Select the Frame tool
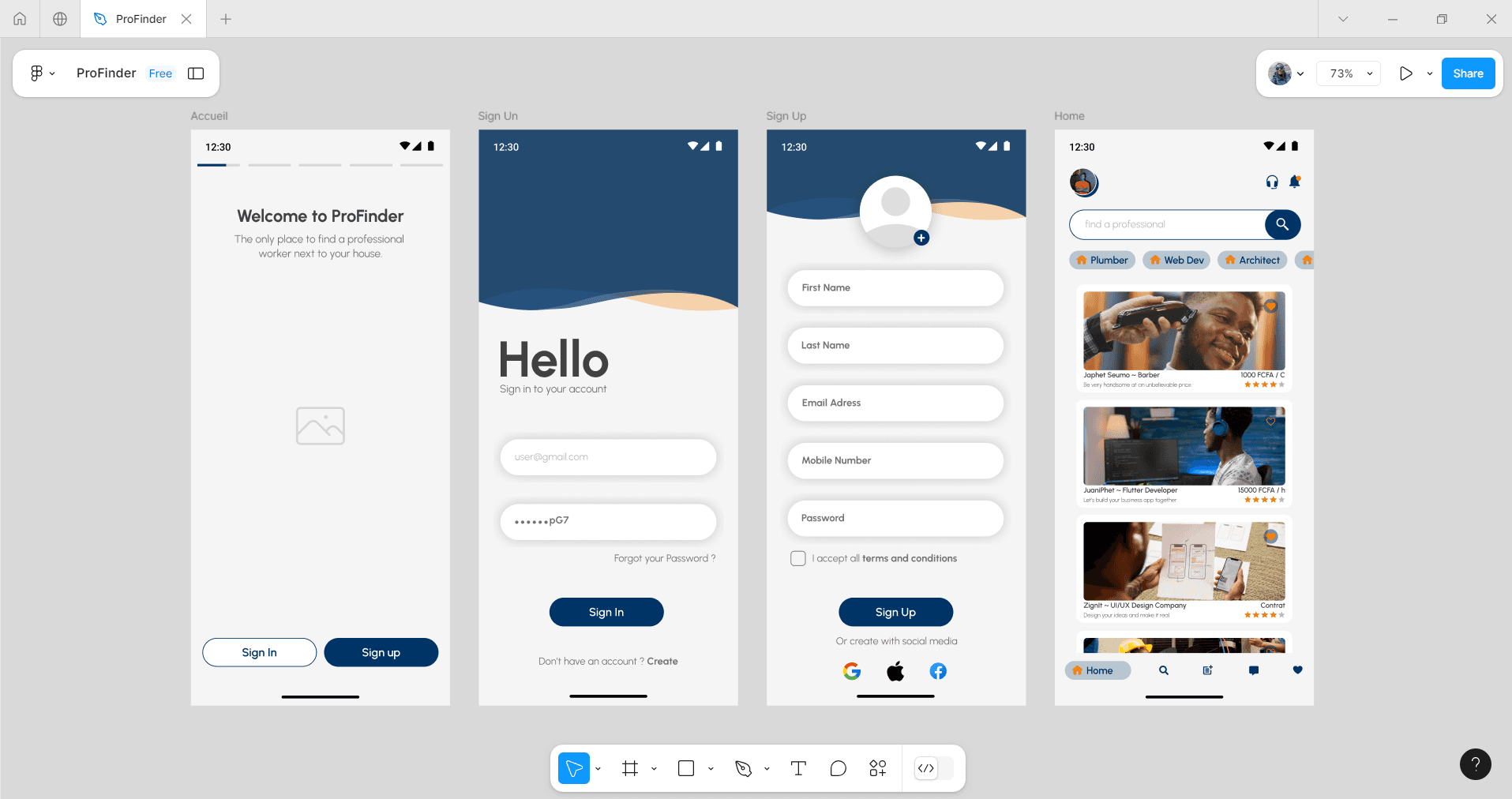 (630, 768)
